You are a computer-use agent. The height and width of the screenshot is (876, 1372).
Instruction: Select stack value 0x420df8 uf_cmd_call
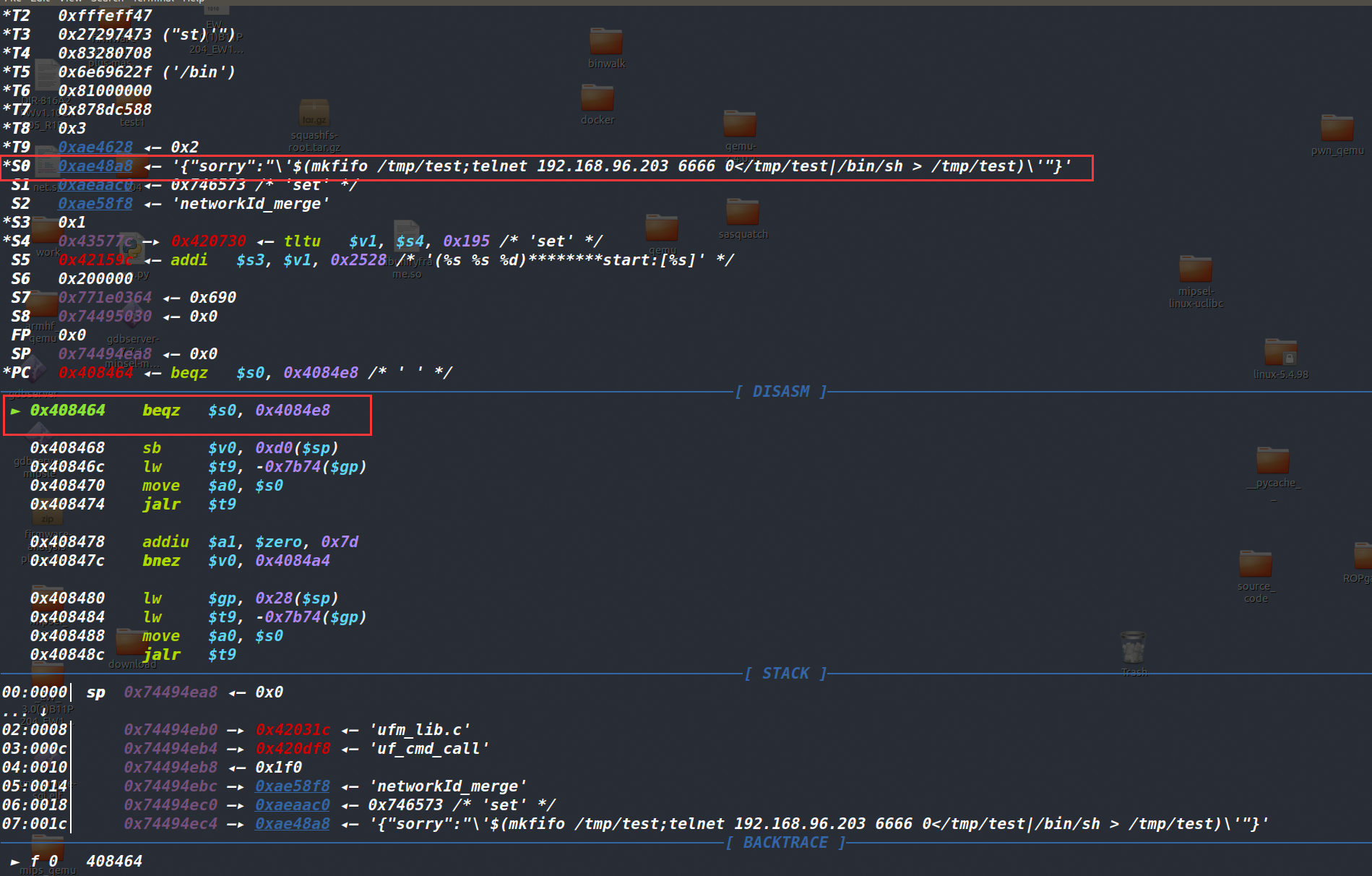[293, 749]
